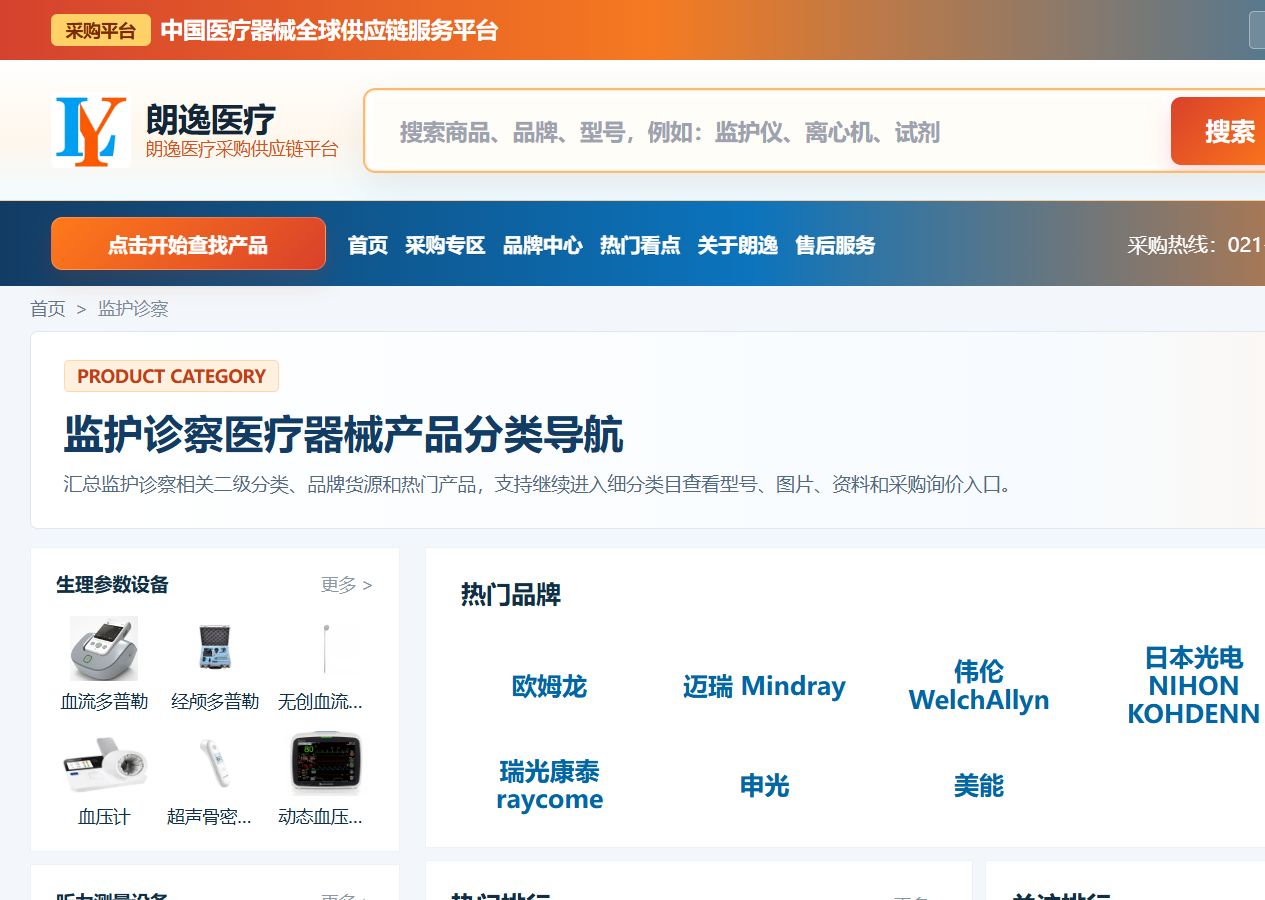This screenshot has width=1265, height=900.
Task: Click the 采购平台 badge
Action: (x=101, y=30)
